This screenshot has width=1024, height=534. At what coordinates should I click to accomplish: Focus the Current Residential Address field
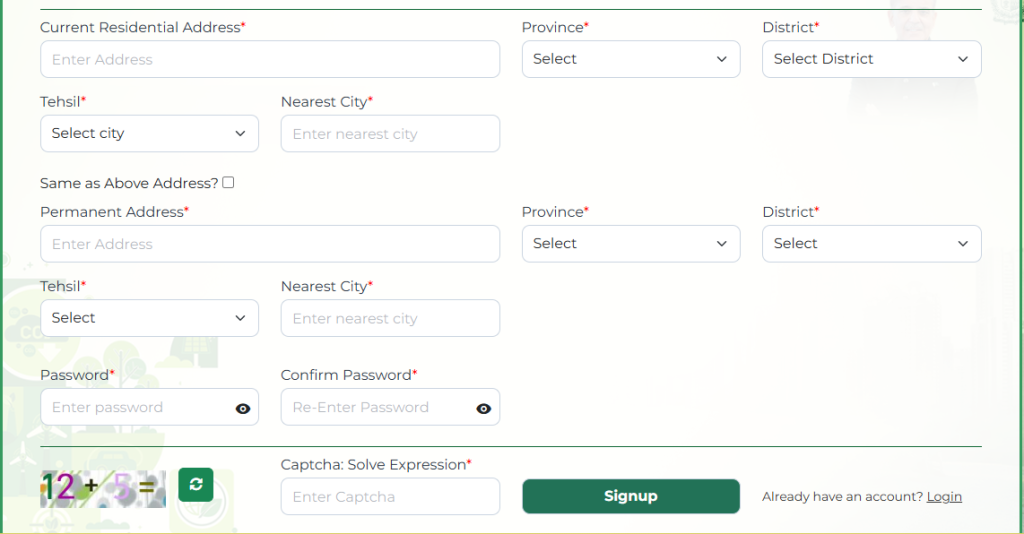coord(270,60)
